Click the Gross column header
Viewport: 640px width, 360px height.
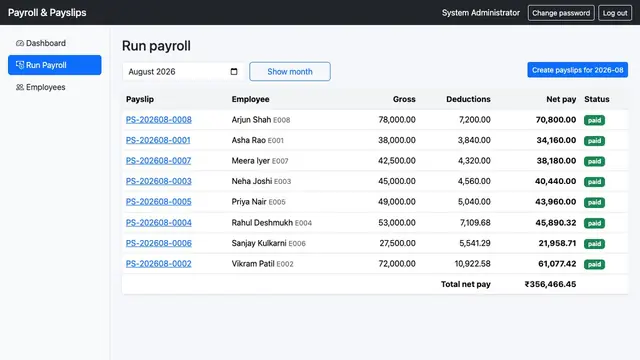(404, 99)
